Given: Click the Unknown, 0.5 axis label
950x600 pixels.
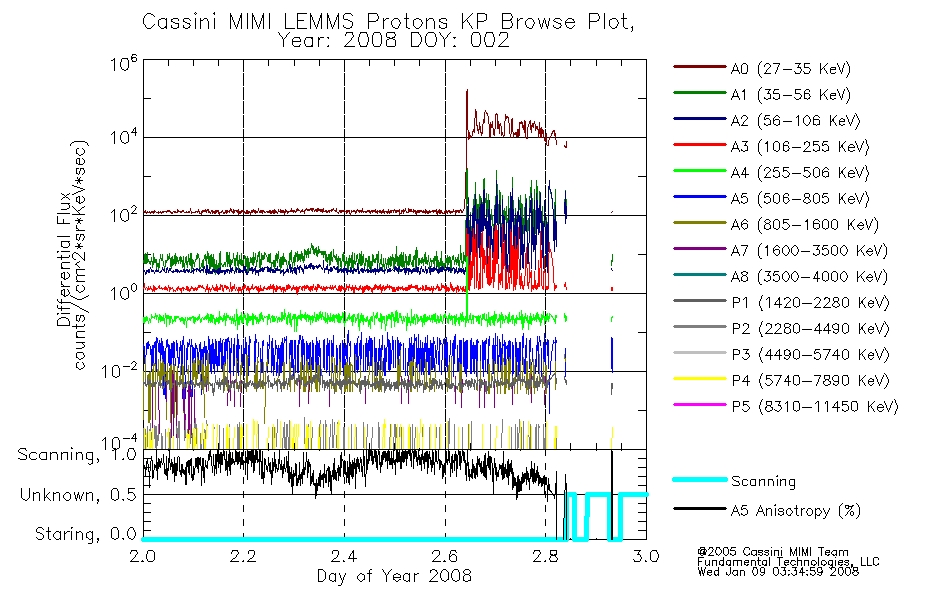Looking at the screenshot, I should tap(79, 496).
